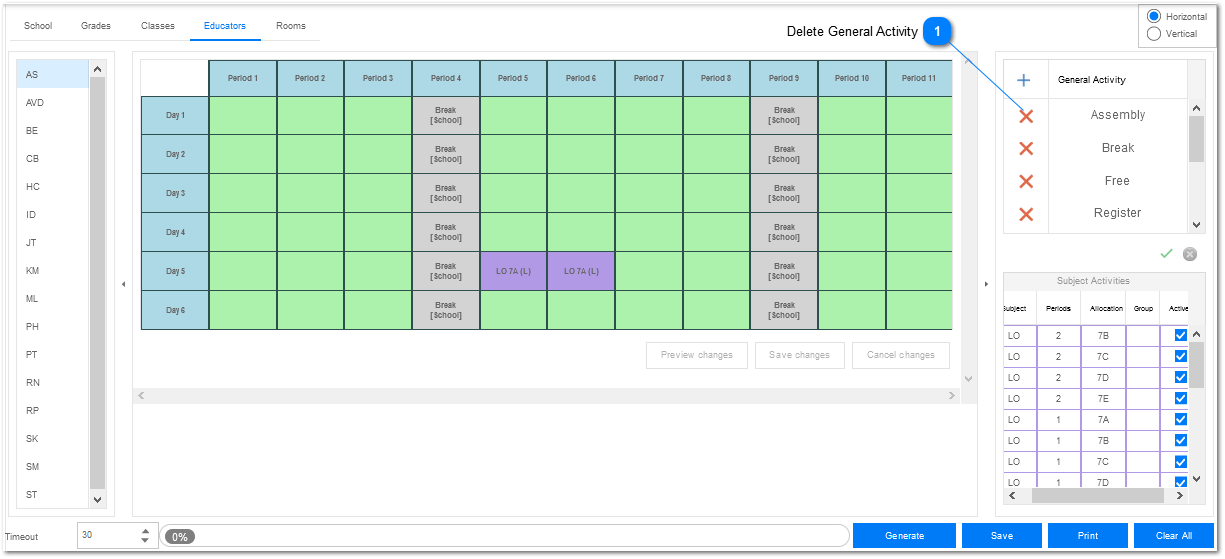This screenshot has width=1225, height=559.
Task: Delete the Break general activity
Action: tap(1026, 148)
